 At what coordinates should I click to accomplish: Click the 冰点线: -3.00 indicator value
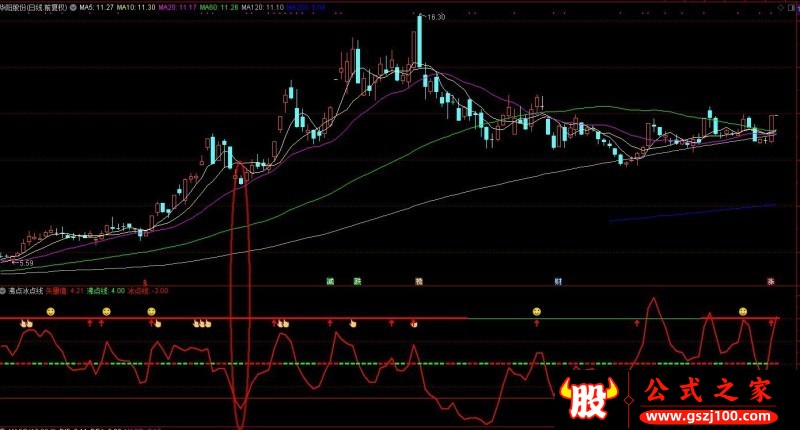[x=148, y=291]
